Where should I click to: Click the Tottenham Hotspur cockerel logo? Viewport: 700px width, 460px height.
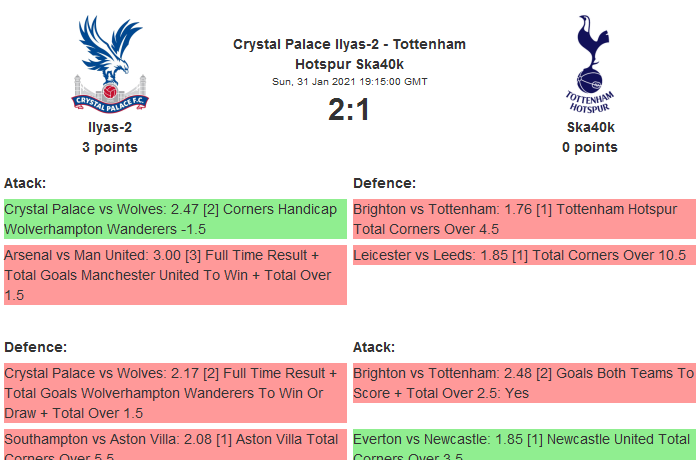590,63
